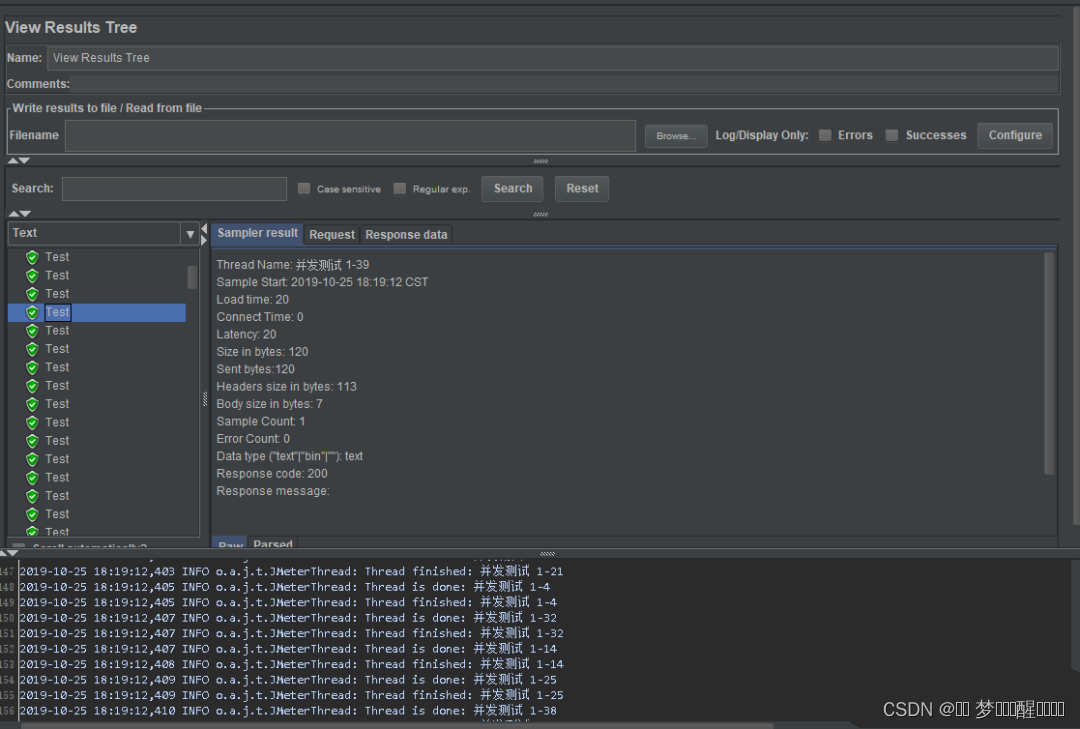This screenshot has width=1080, height=729.
Task: Click the Search button
Action: pyautogui.click(x=512, y=189)
